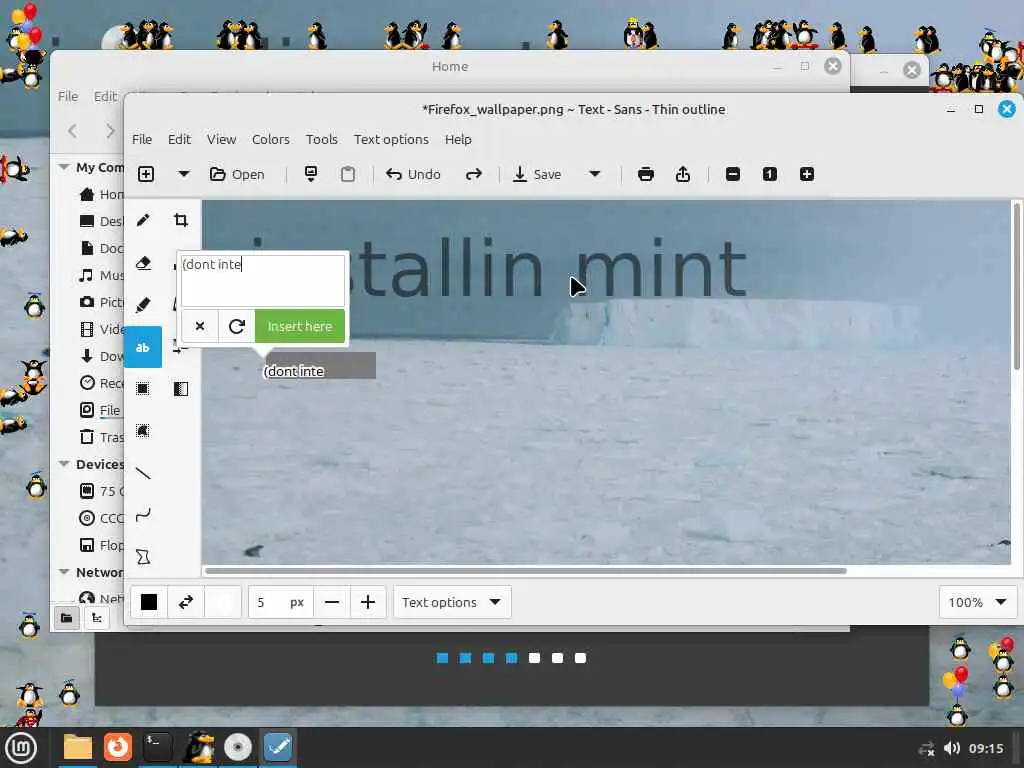Screen dimensions: 1024x768
Task: Open the 100% zoom dropdown
Action: tap(978, 602)
